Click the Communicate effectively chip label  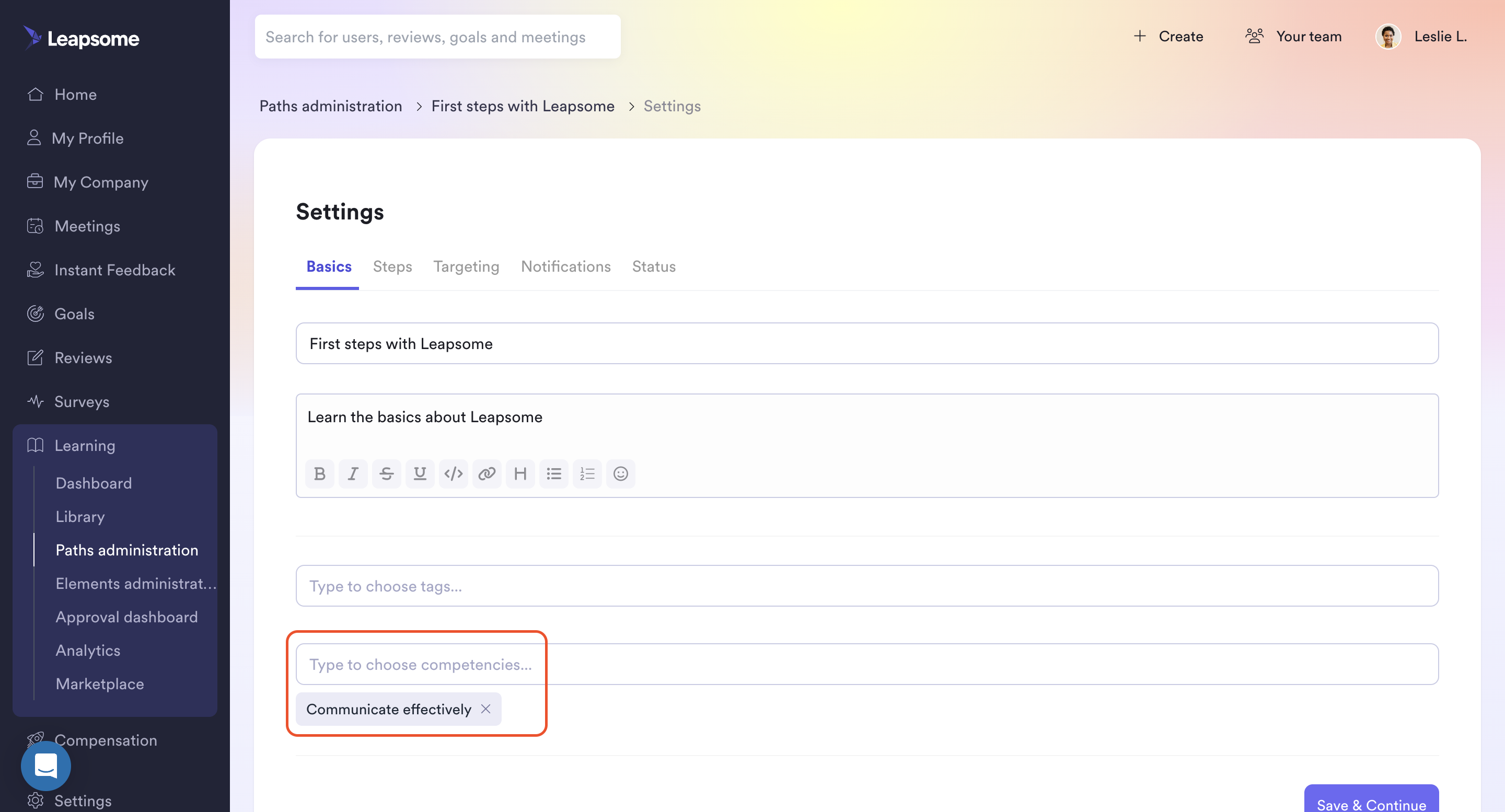coord(388,709)
